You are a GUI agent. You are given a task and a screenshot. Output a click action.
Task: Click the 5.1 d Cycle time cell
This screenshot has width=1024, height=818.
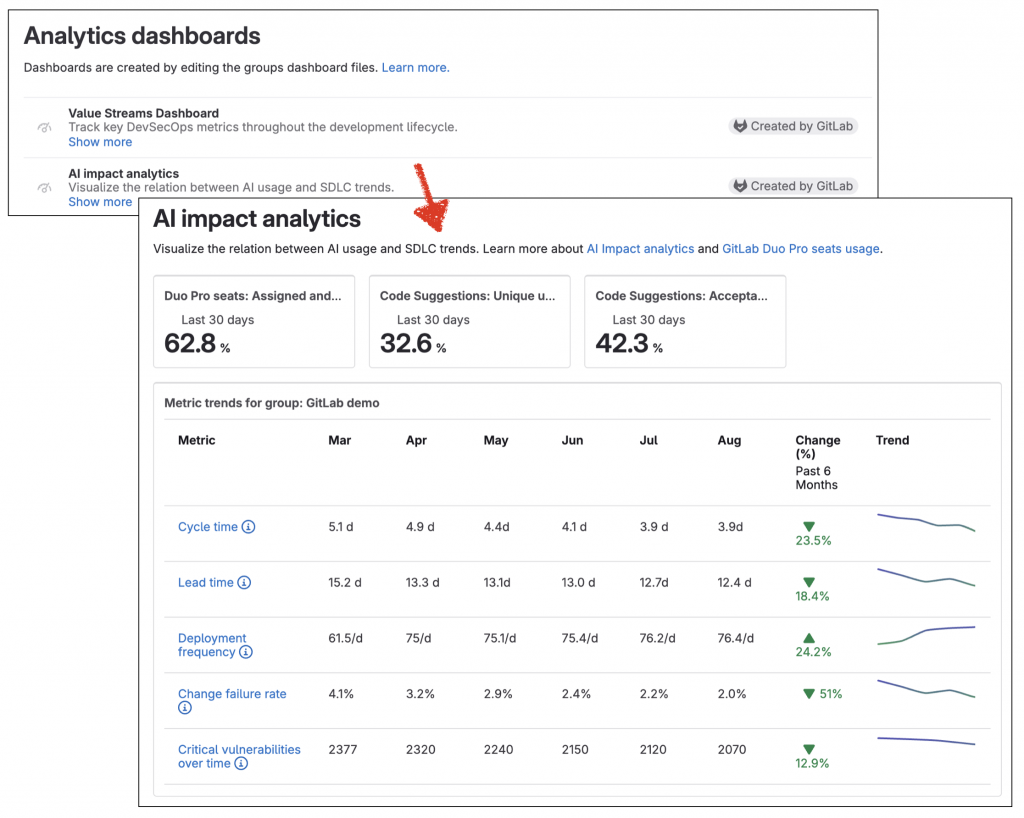point(340,527)
